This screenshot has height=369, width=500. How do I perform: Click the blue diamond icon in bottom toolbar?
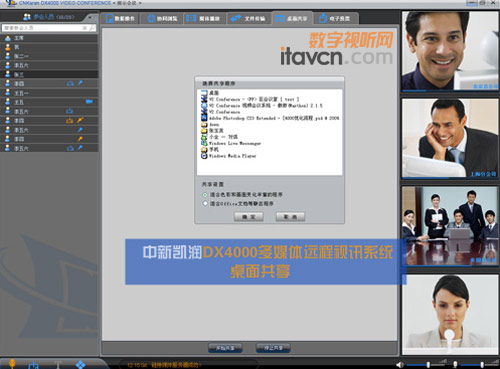[80, 364]
